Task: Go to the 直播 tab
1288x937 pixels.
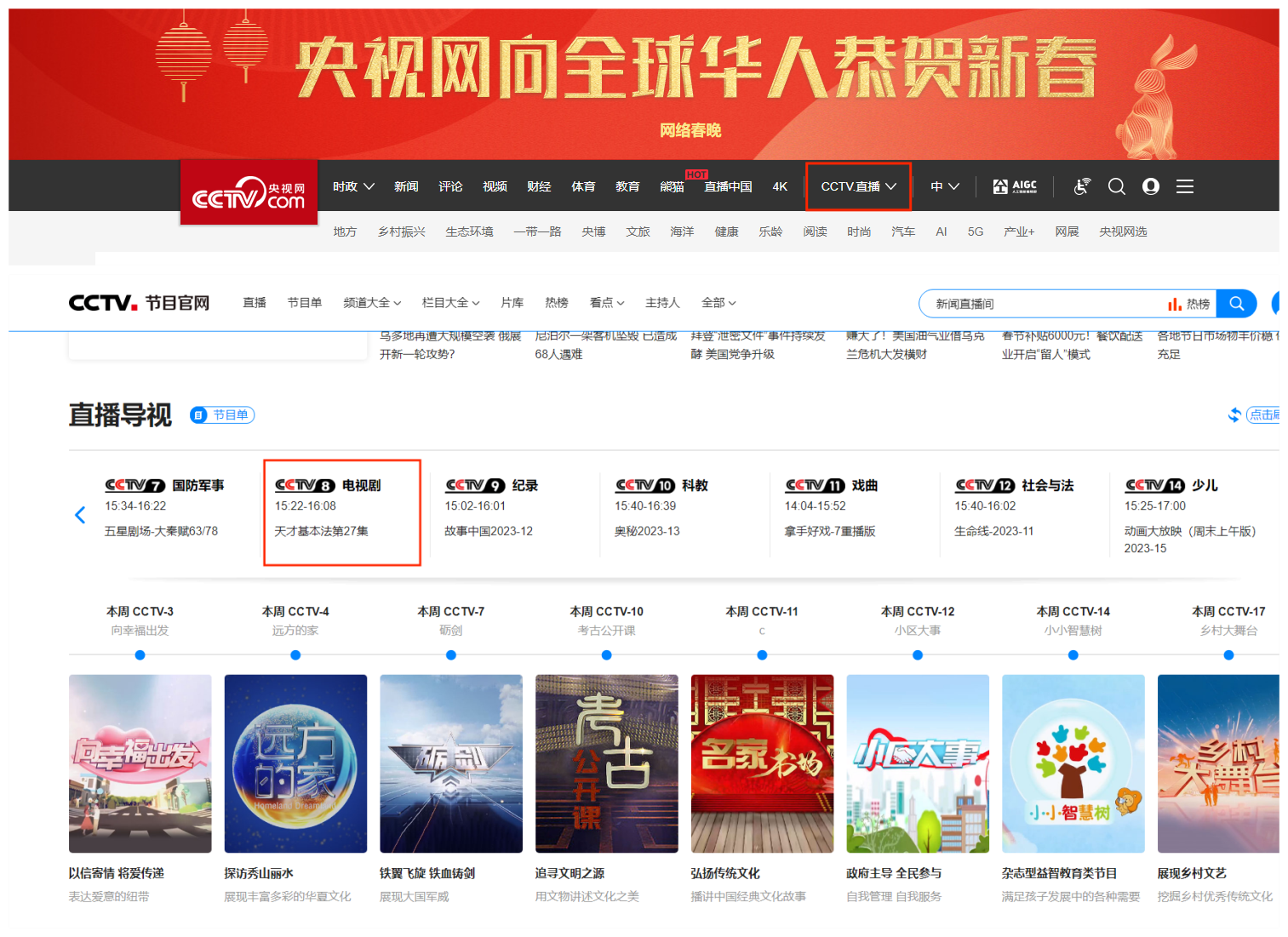Action: click(x=255, y=303)
